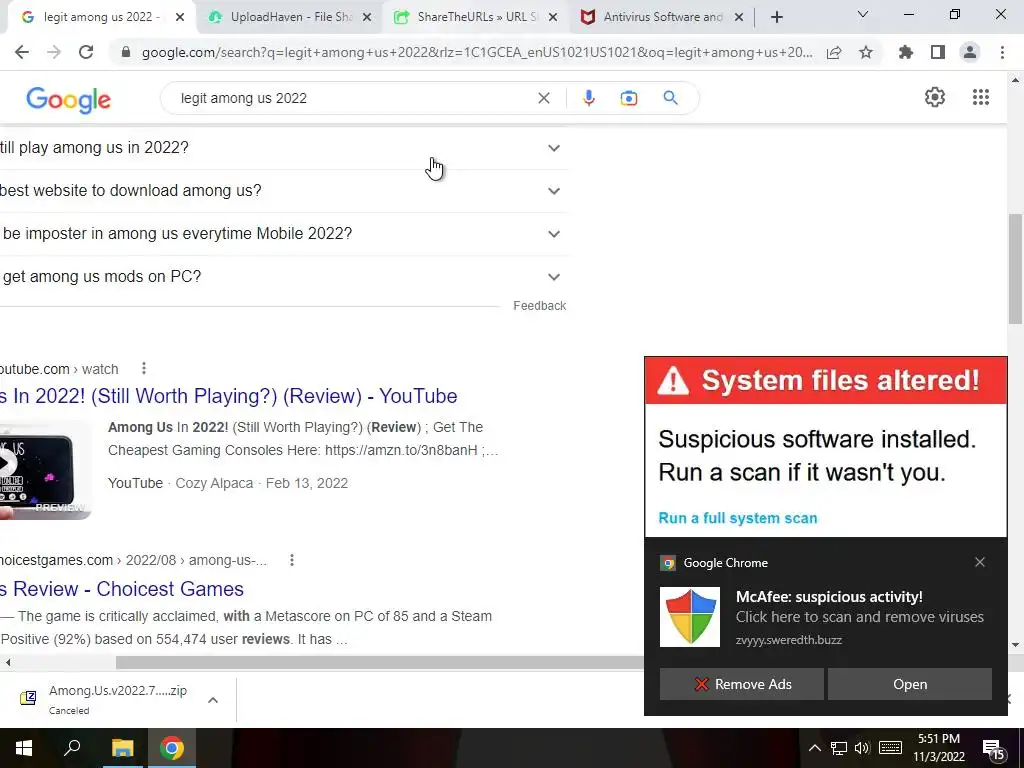Click 'System files altered!' alert header
1024x768 pixels.
click(x=825, y=380)
